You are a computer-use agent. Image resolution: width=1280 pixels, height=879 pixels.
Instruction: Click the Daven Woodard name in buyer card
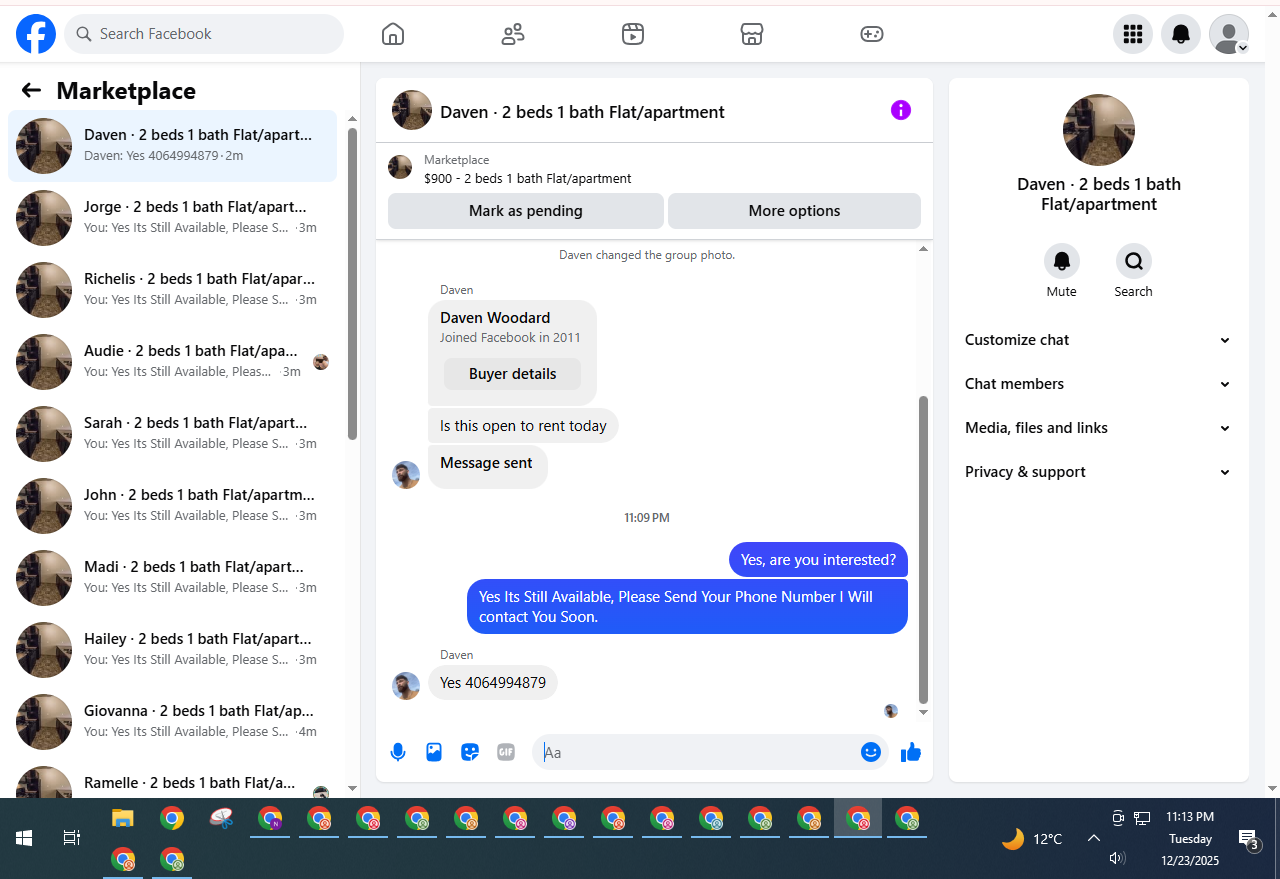click(x=495, y=318)
